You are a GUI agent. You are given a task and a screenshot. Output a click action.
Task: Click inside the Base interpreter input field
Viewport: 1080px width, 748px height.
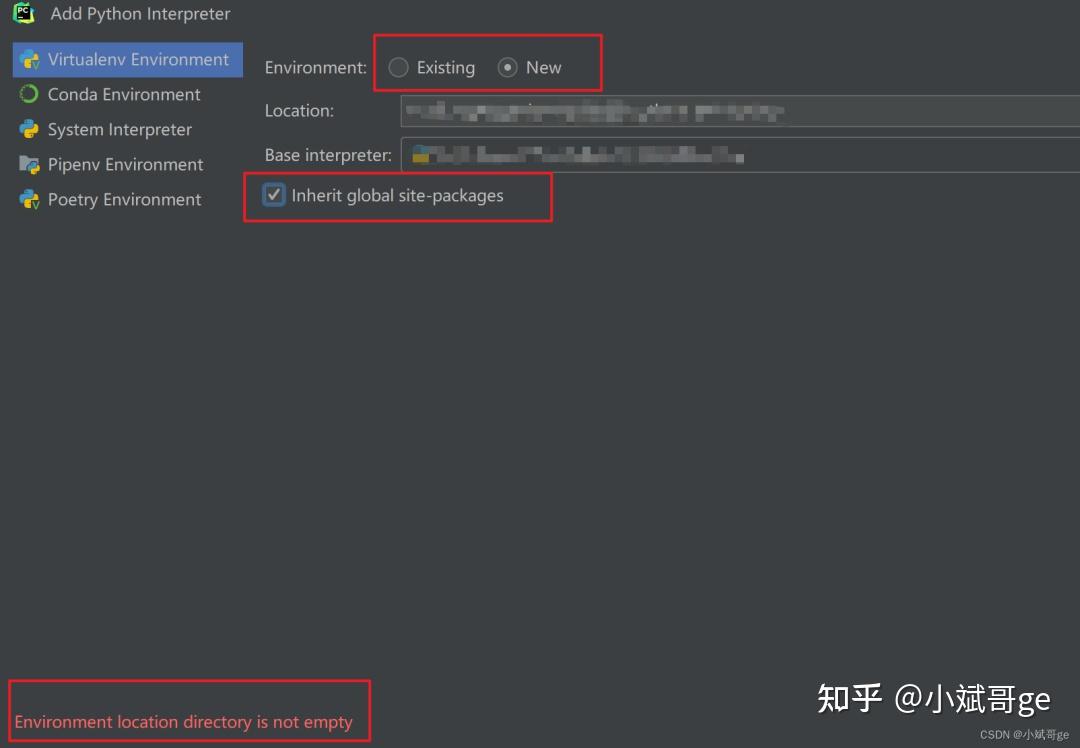pos(700,156)
